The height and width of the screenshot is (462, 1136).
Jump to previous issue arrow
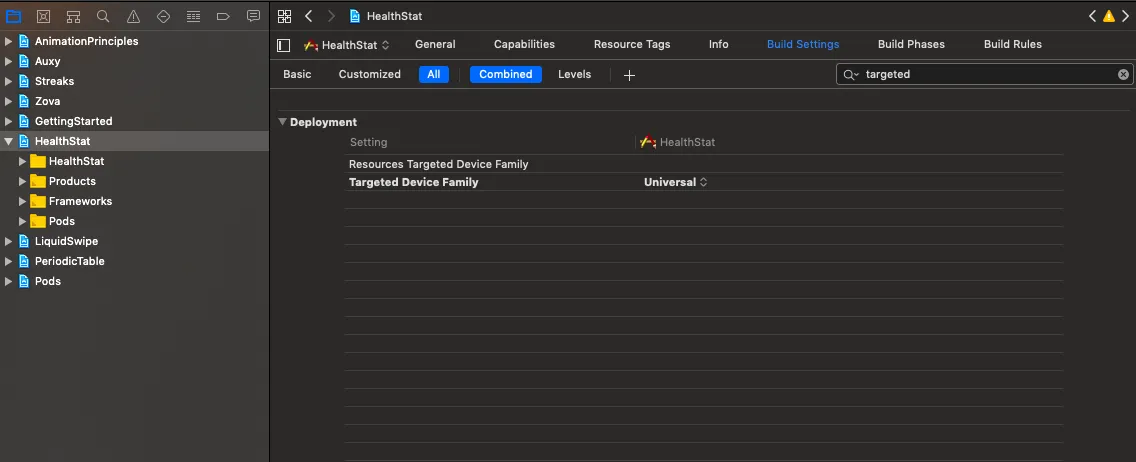click(x=1093, y=16)
